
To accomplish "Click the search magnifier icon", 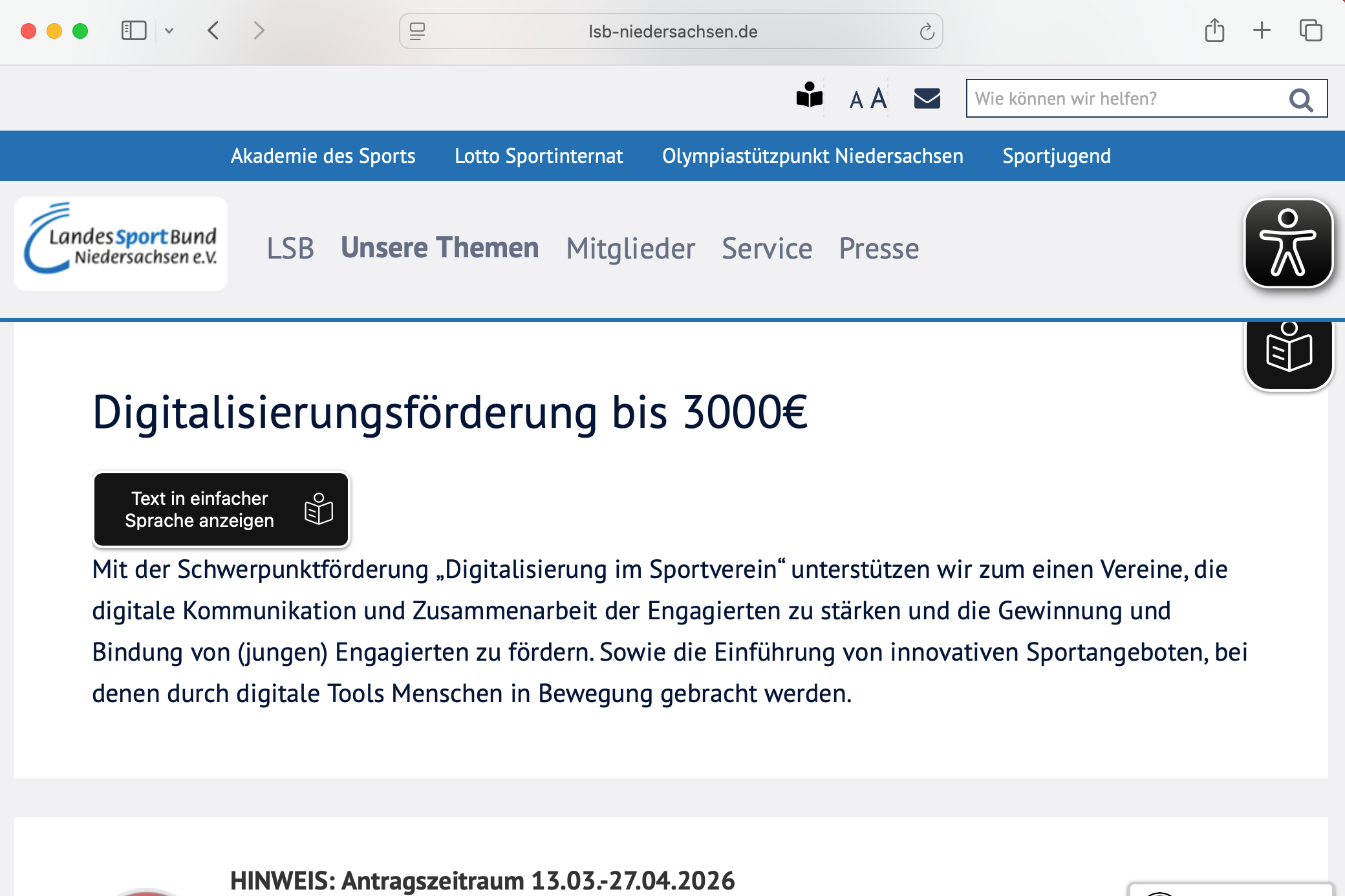I will [x=1300, y=100].
